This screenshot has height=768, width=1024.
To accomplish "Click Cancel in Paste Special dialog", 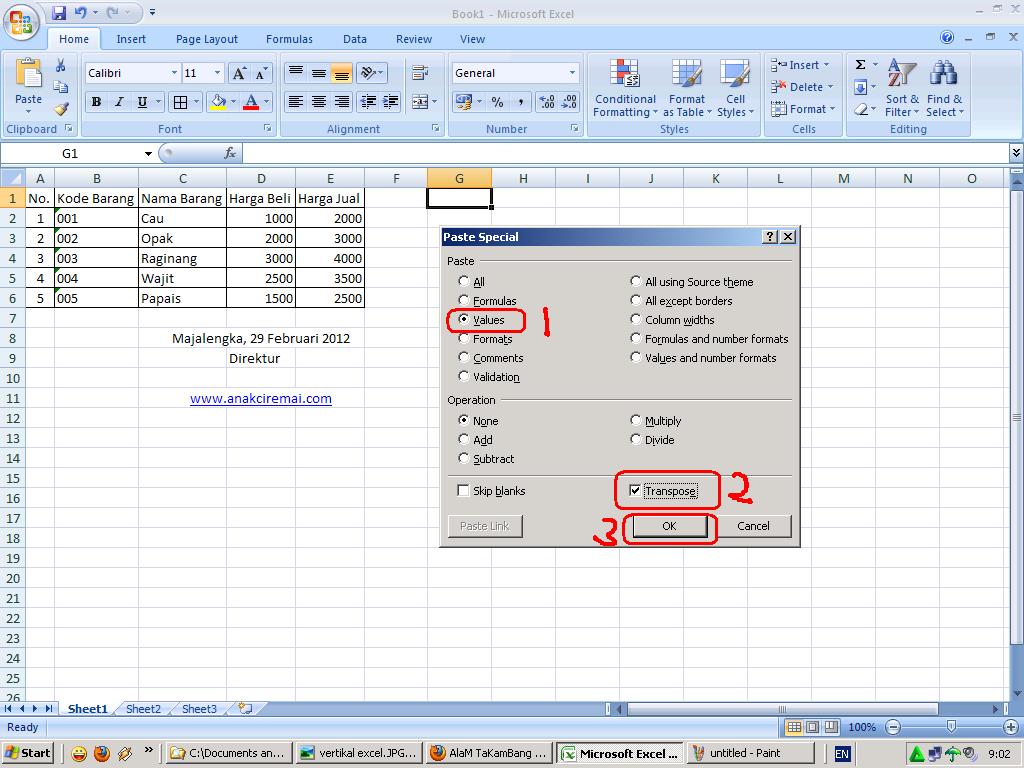I will [753, 526].
